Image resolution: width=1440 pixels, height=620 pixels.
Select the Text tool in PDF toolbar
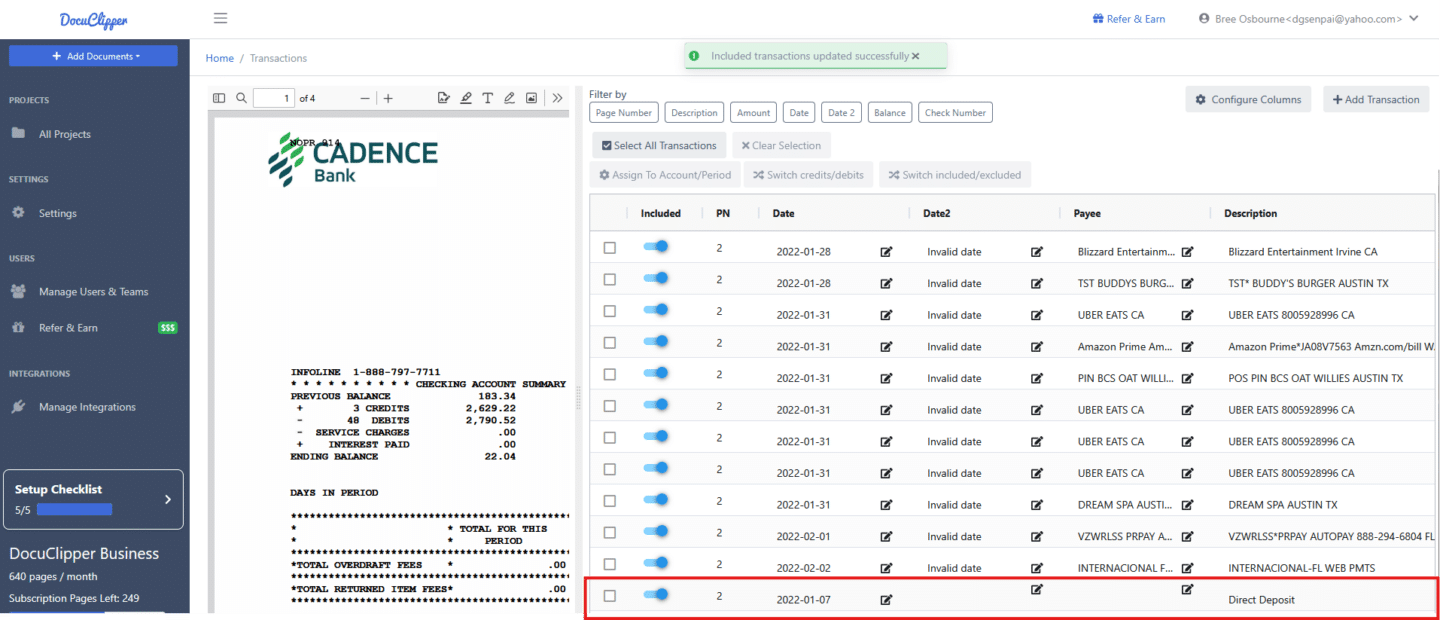point(487,98)
